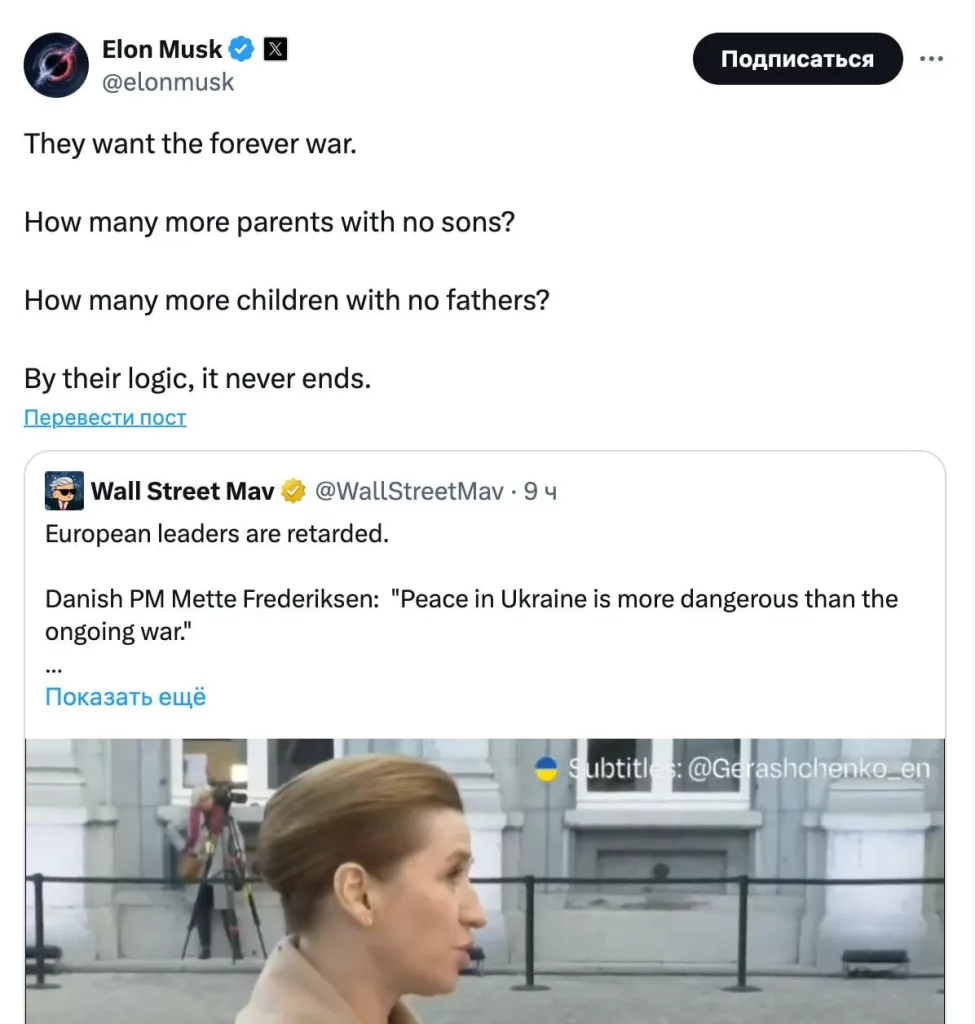Click the Ukraine flag watermark icon
The width and height of the screenshot is (975, 1024).
click(x=546, y=769)
